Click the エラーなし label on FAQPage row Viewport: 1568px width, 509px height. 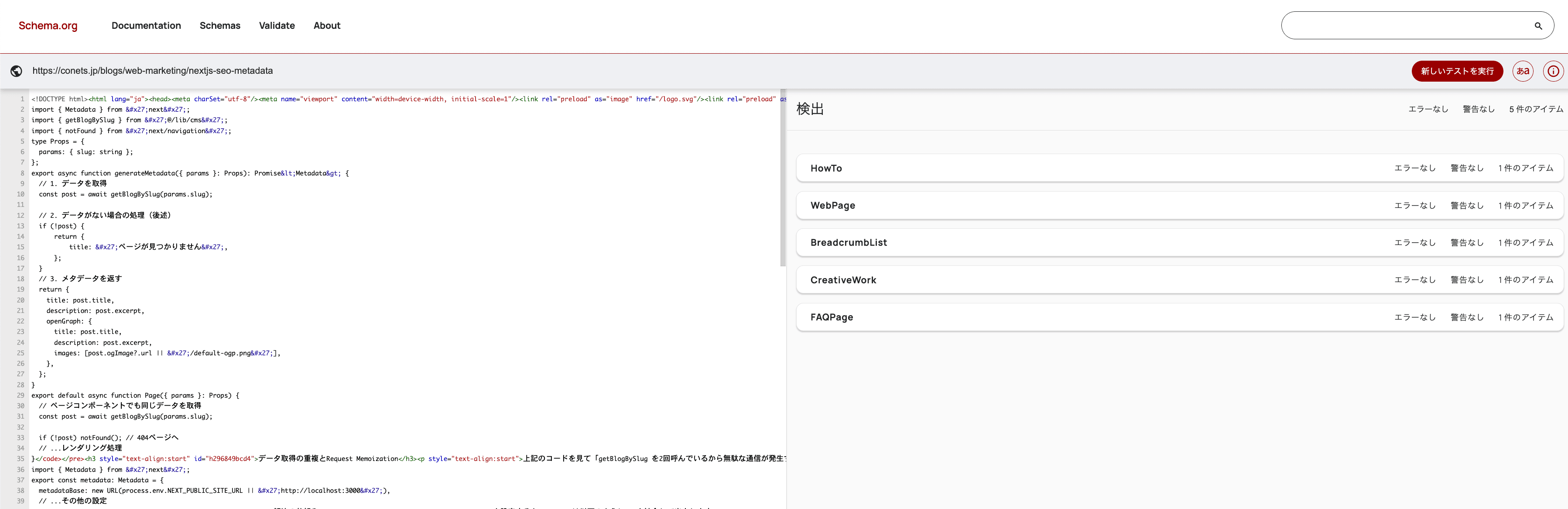coord(1415,317)
